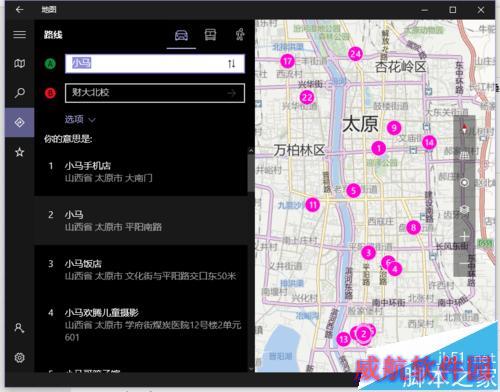500x392 pixels.
Task: Switch to walking route mode
Action: 240,34
